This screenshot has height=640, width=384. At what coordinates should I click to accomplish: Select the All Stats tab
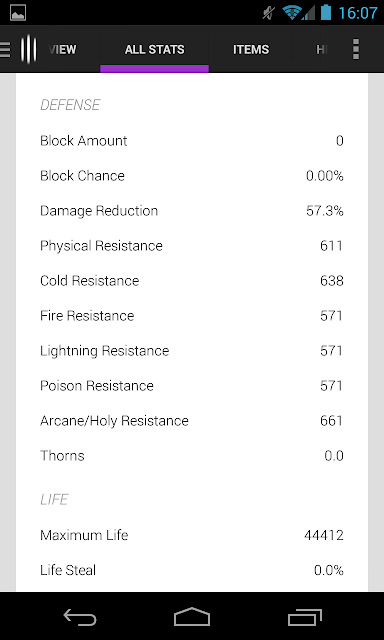point(155,49)
